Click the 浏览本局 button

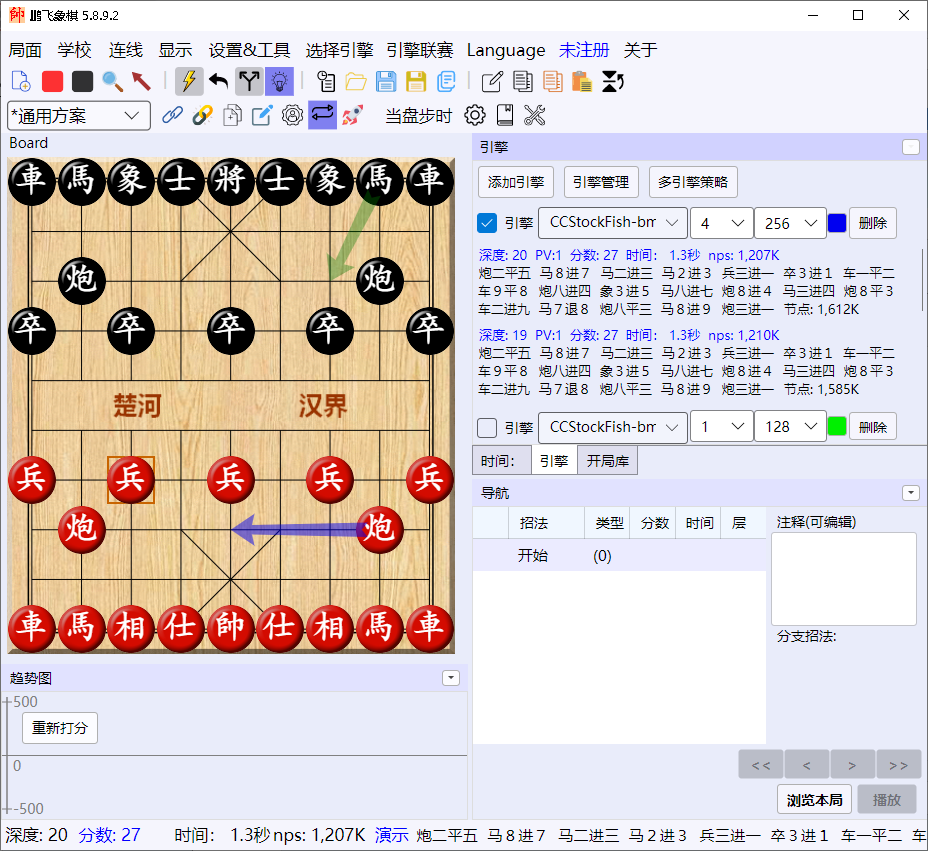pos(814,800)
